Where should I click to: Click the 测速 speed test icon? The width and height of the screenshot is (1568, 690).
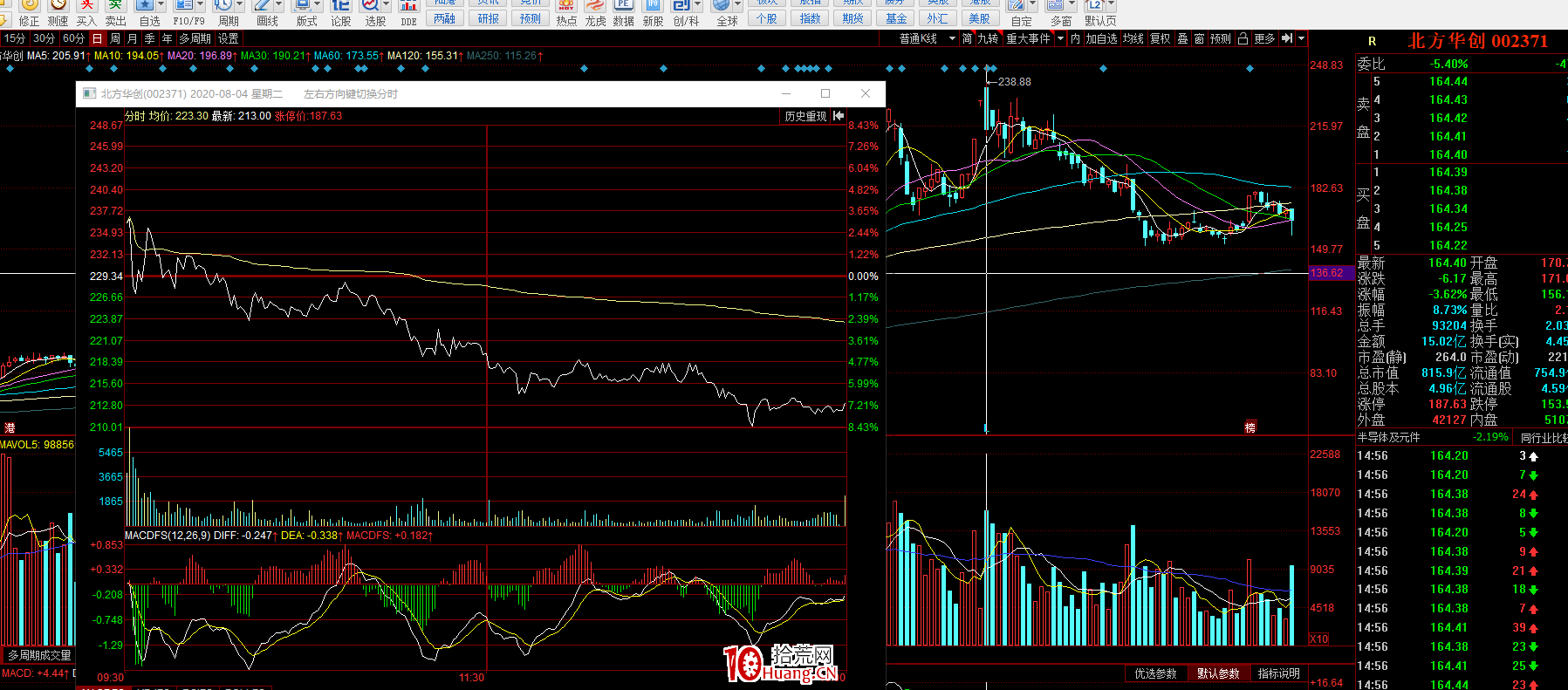[58, 5]
